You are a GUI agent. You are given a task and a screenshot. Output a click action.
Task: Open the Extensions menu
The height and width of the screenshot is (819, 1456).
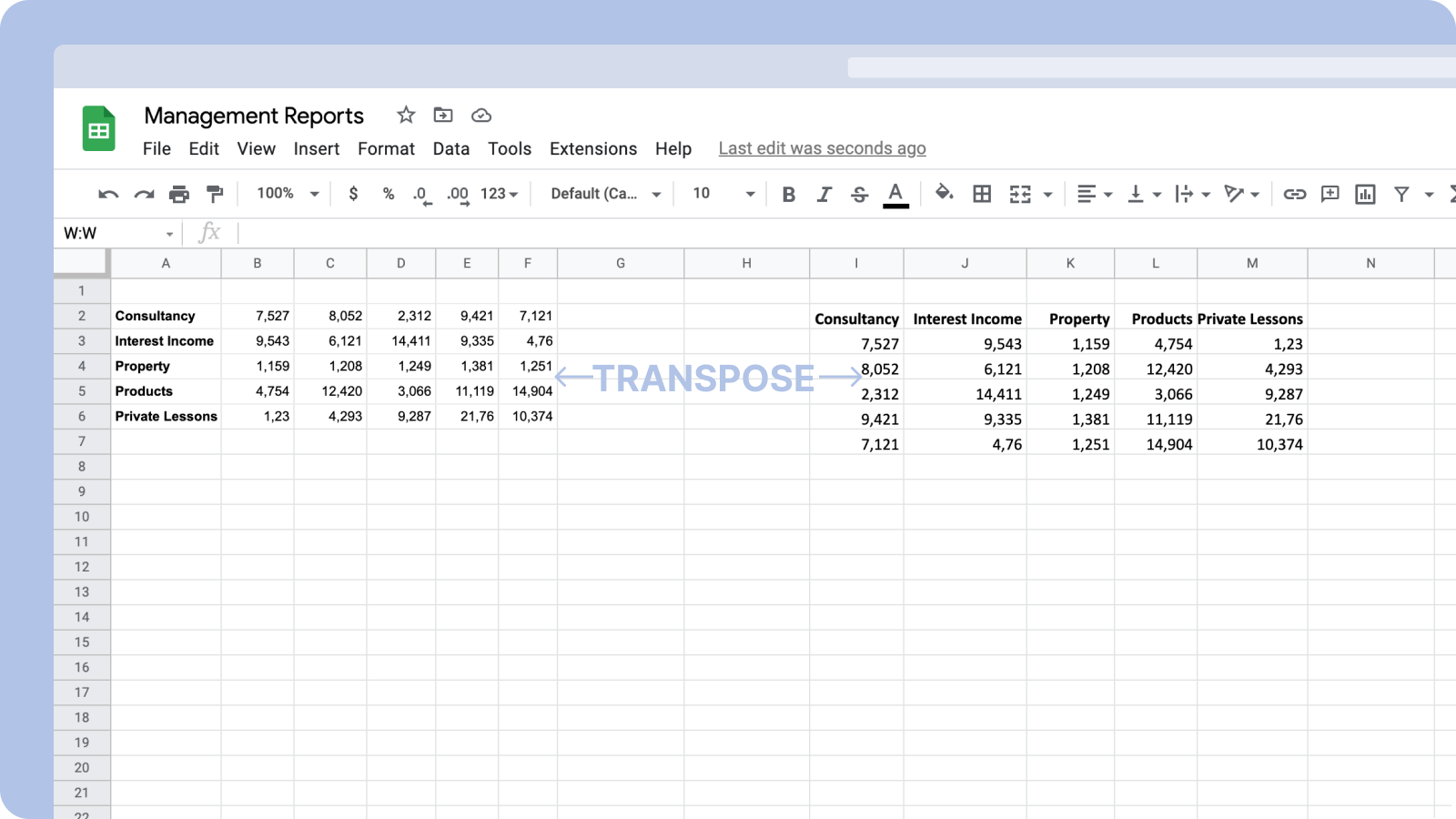click(592, 149)
